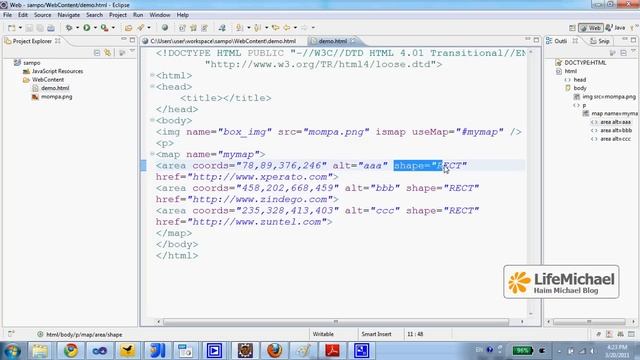
Task: Select the Project Explorer tab
Action: click(x=32, y=41)
